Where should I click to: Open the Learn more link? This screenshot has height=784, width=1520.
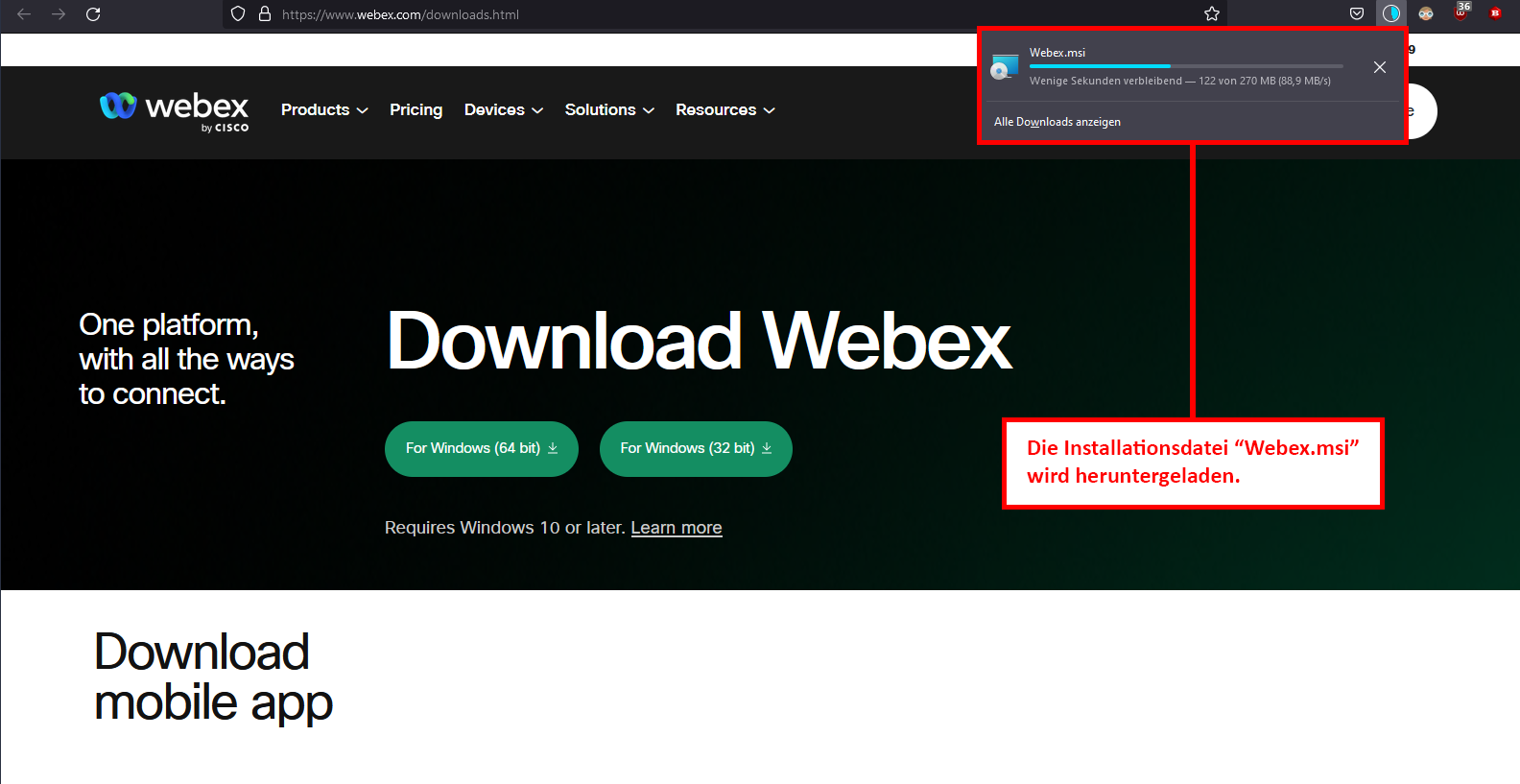(x=677, y=528)
